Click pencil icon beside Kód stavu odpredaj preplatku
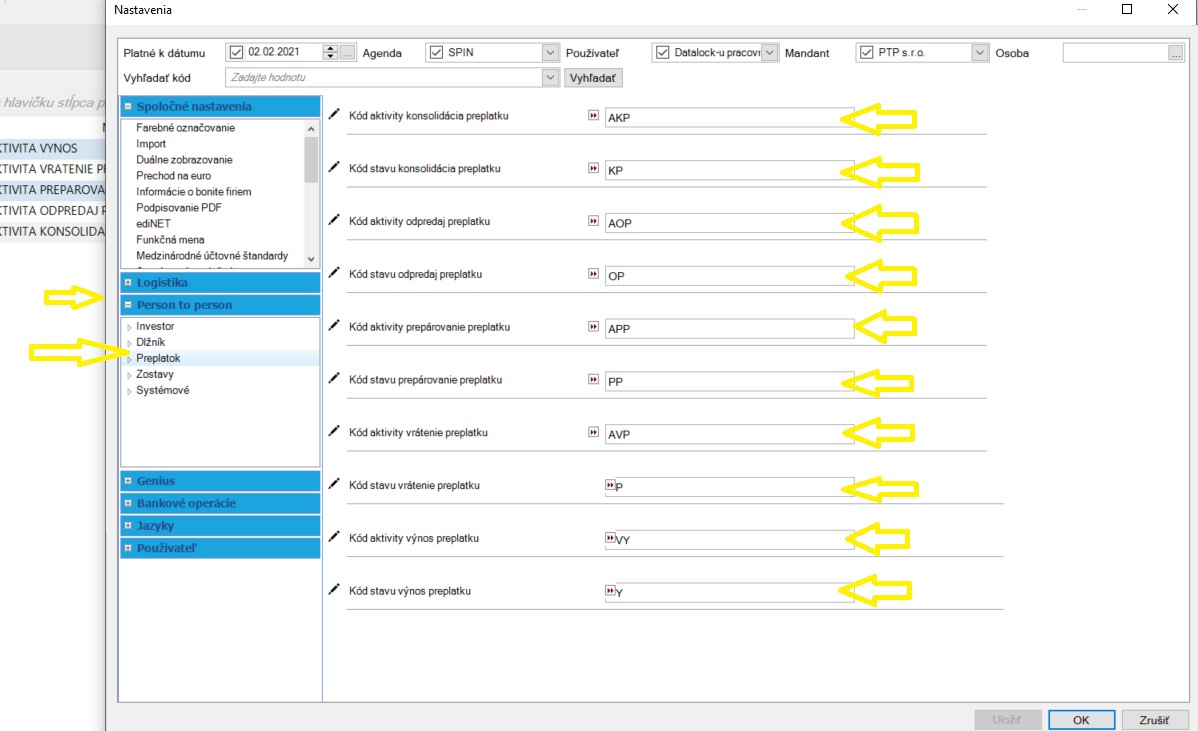The width and height of the screenshot is (1198, 731). click(x=334, y=273)
